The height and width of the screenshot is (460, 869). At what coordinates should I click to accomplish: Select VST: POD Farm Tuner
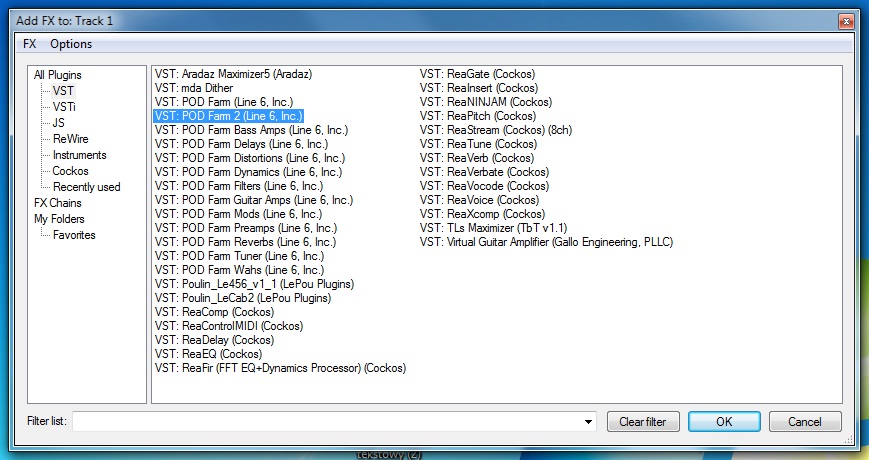pyautogui.click(x=239, y=256)
